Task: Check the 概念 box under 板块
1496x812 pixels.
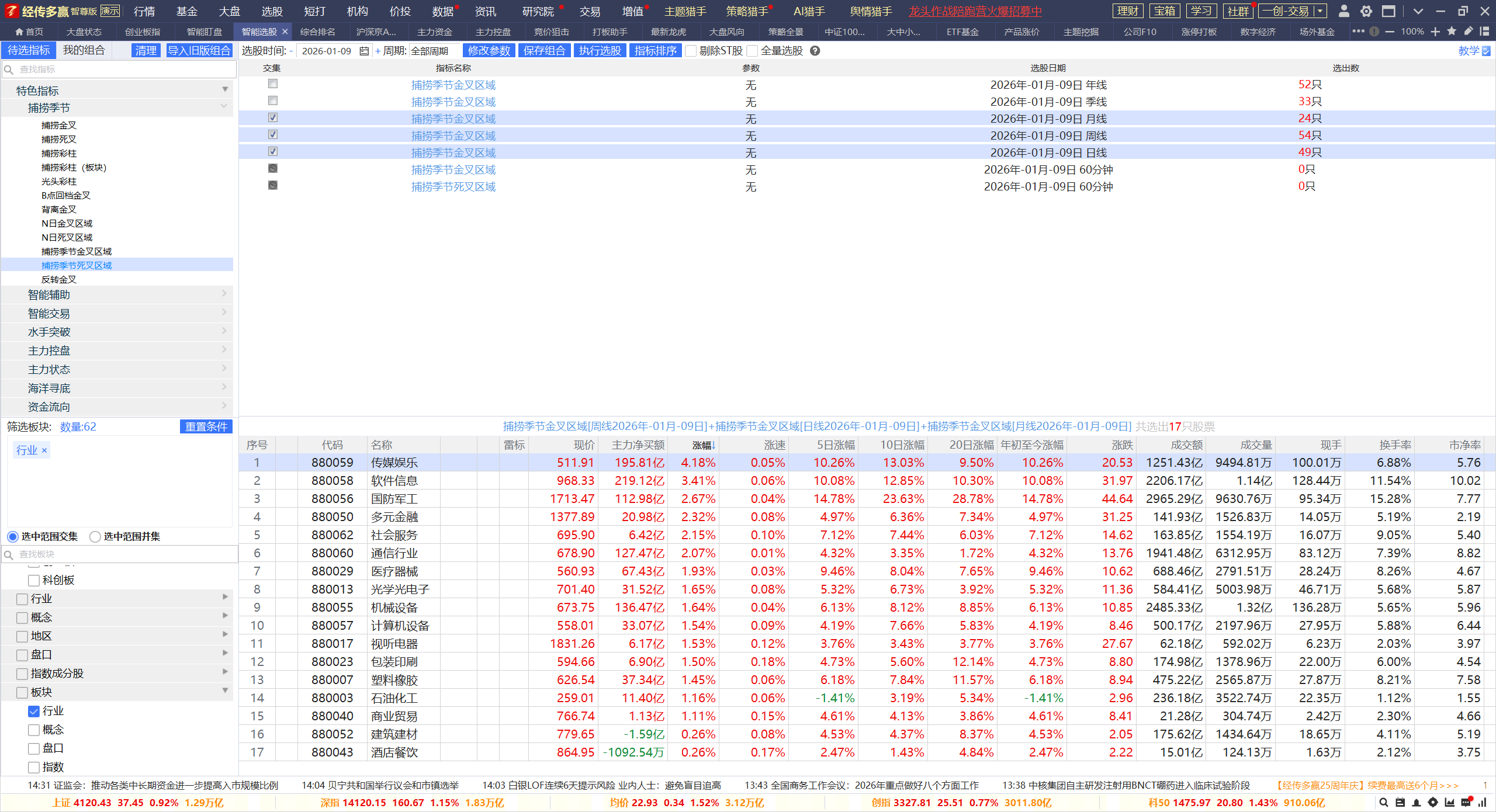Action: click(34, 730)
